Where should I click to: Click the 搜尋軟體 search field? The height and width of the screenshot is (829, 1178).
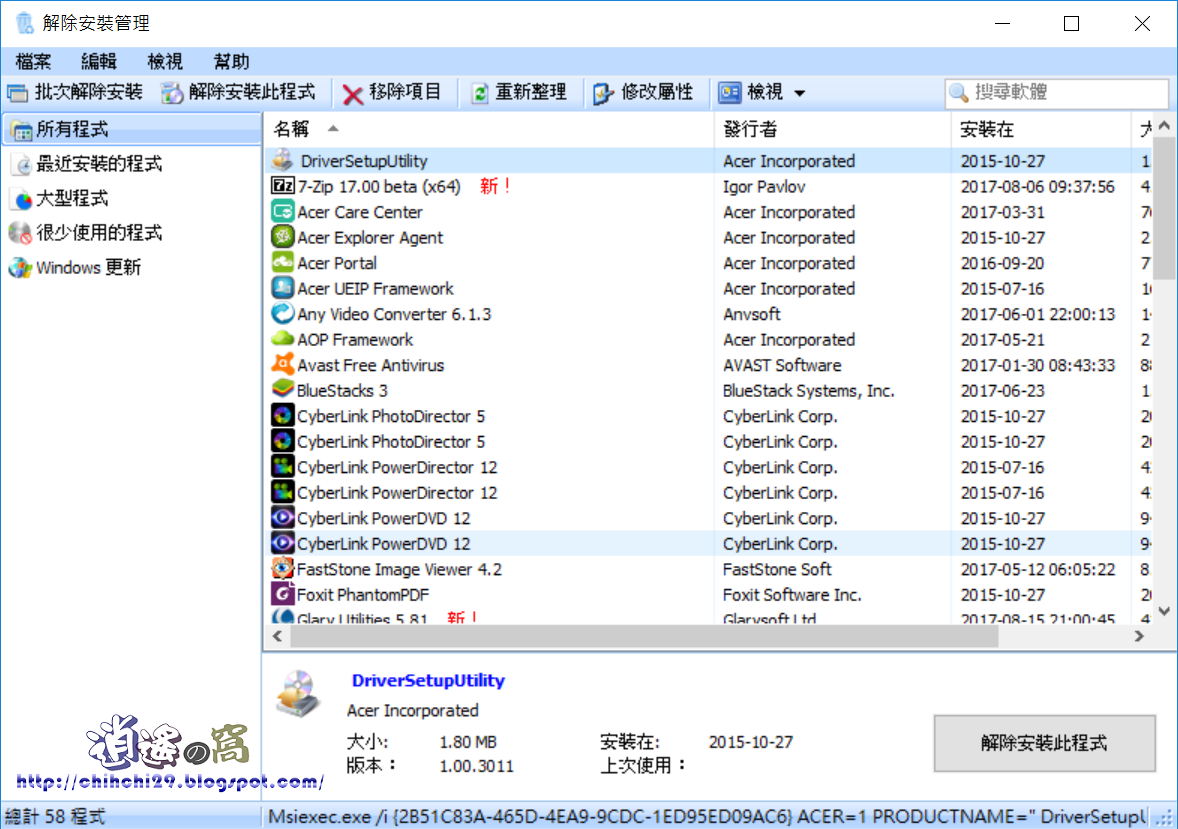(1057, 92)
